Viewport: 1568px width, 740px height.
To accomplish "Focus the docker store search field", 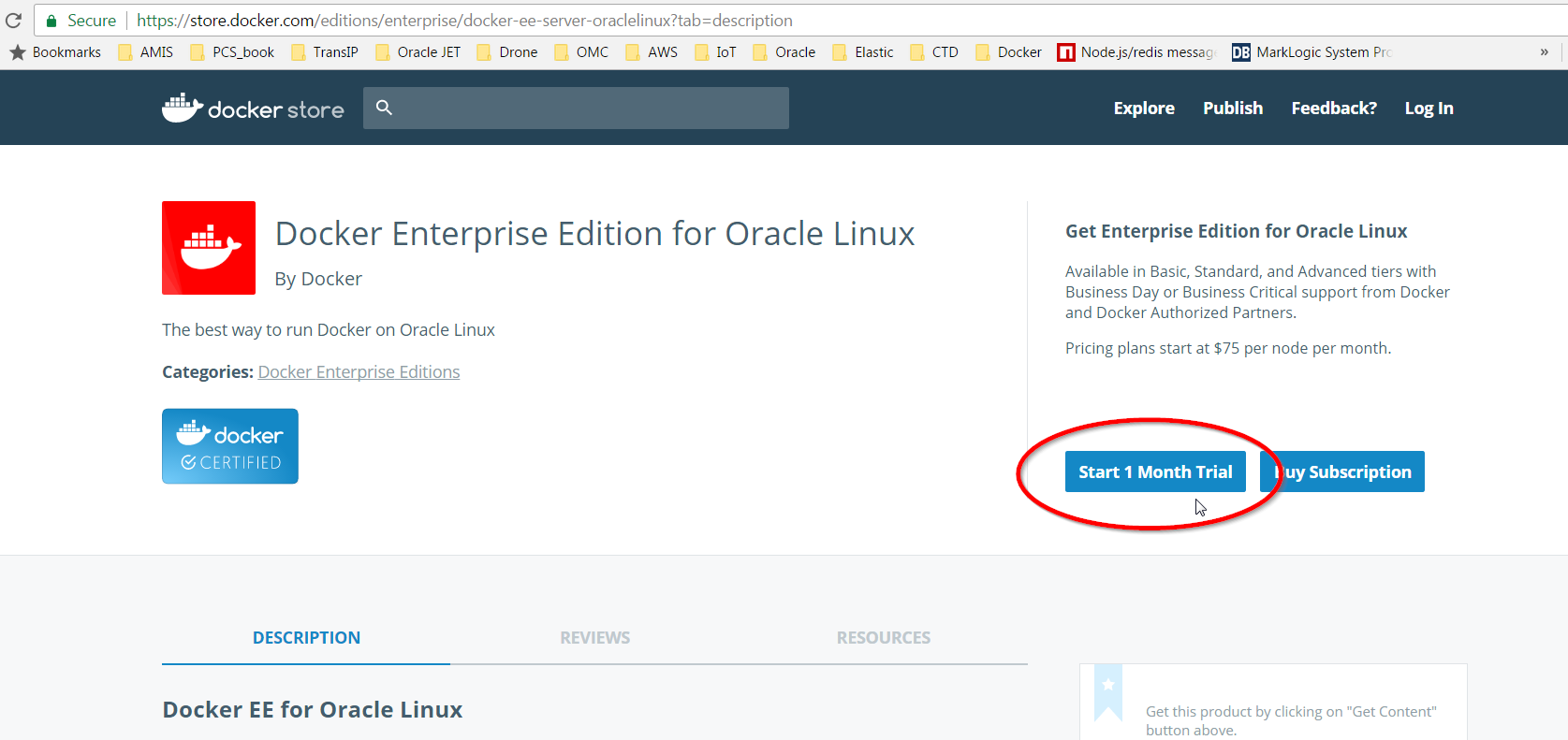I will tap(590, 109).
